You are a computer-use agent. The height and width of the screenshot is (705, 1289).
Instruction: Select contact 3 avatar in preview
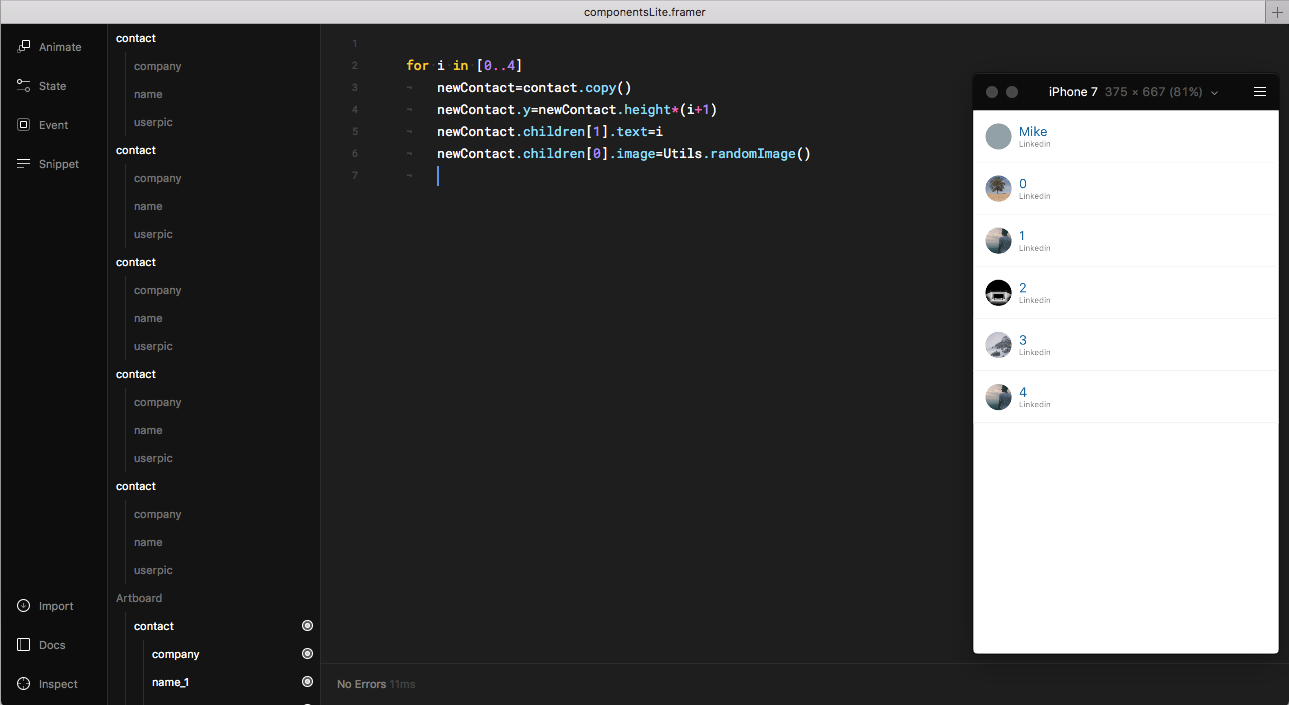click(998, 344)
